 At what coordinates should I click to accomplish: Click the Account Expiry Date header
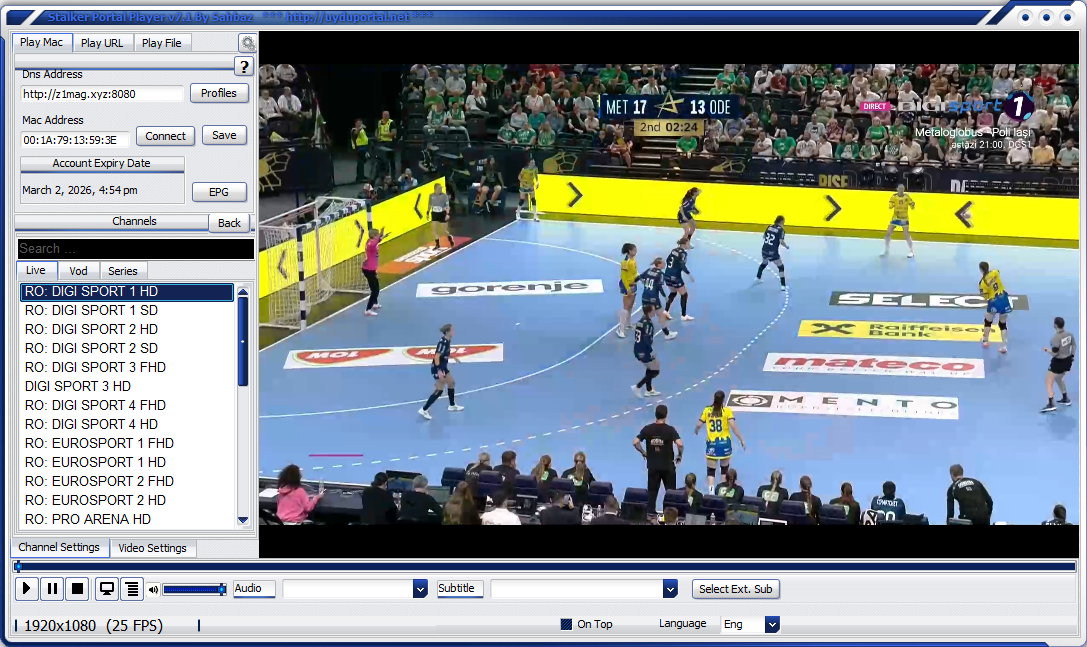(102, 164)
